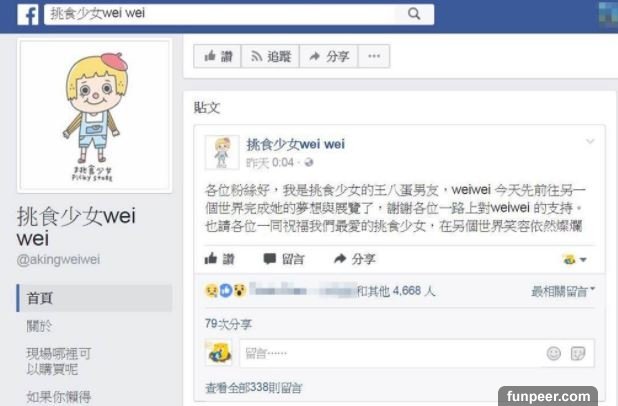Select 首頁 tab in sidebar
618x406 pixels.
tap(94, 298)
